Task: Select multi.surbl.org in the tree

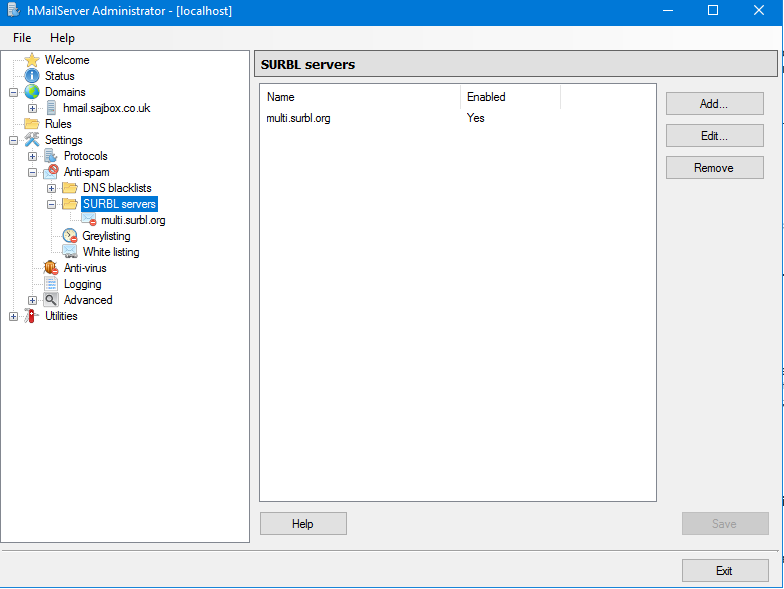Action: [133, 220]
